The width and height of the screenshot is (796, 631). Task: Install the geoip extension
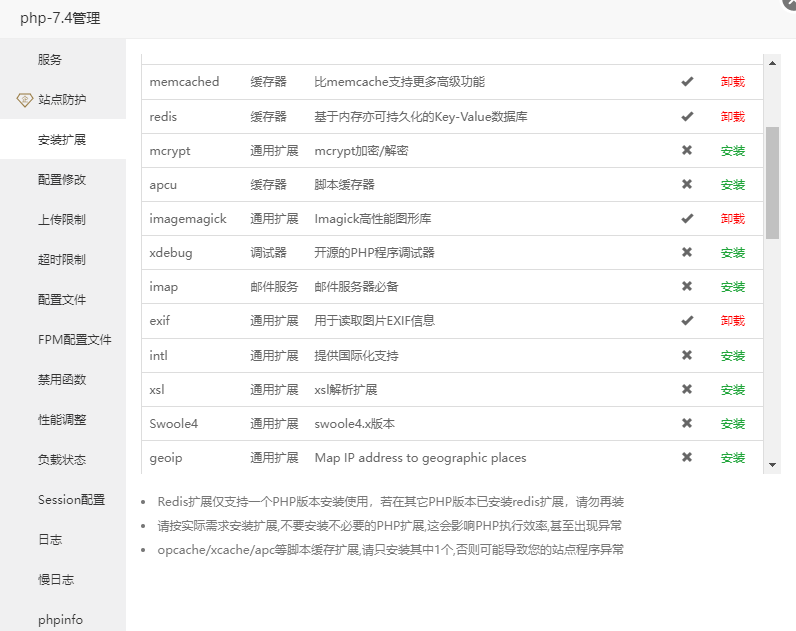tap(733, 458)
